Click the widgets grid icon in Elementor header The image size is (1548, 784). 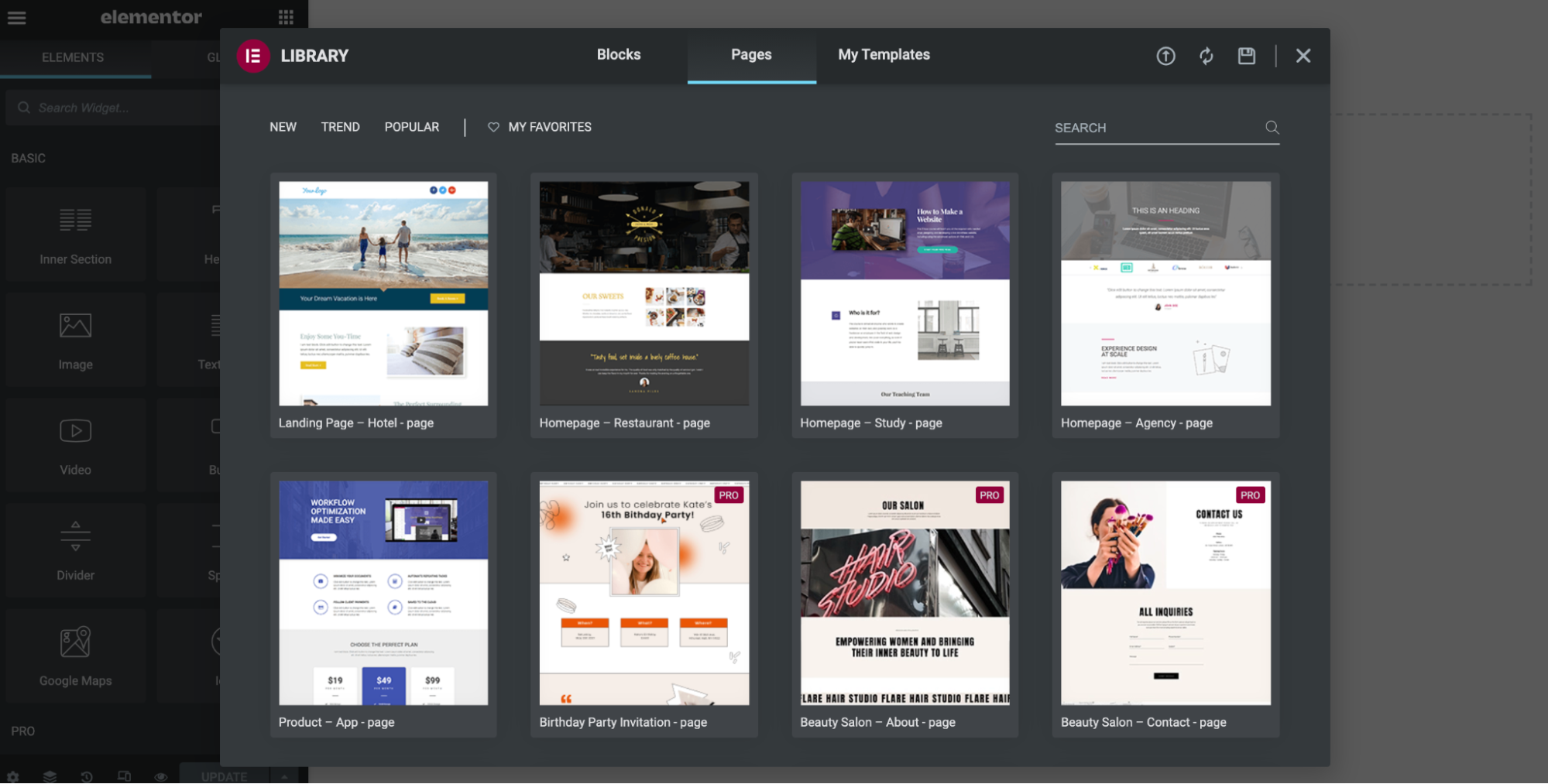pos(286,17)
